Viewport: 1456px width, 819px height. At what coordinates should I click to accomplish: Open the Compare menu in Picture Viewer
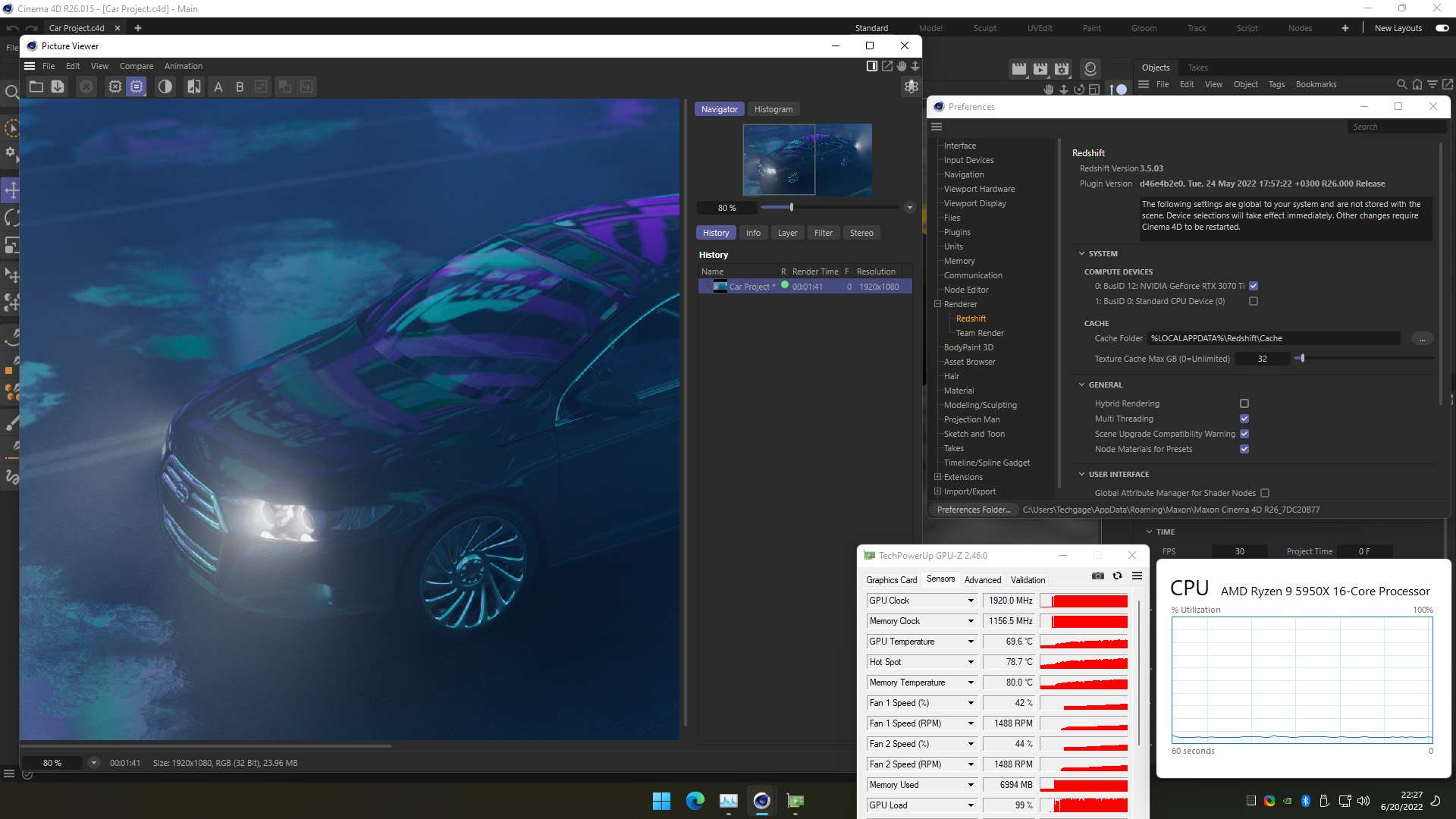(x=136, y=66)
